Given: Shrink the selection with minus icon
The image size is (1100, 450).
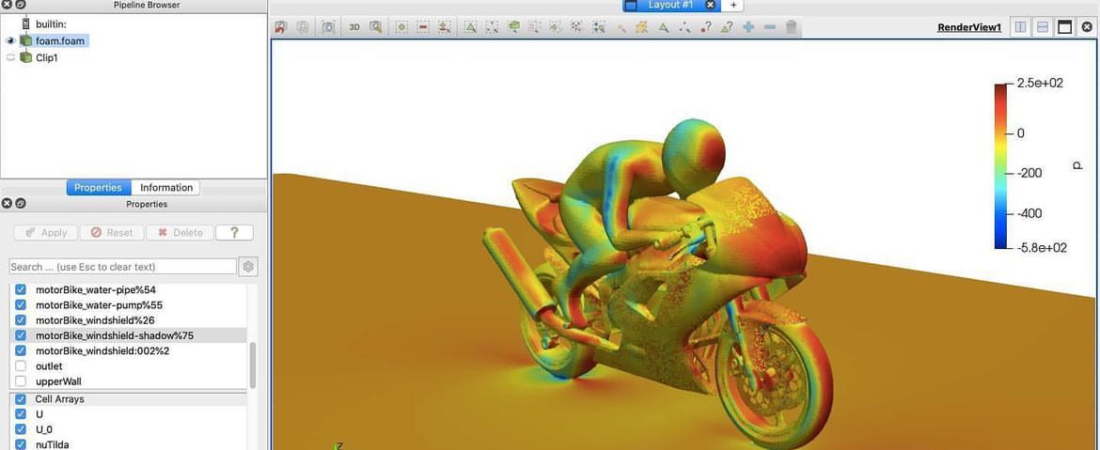Looking at the screenshot, I should point(770,27).
